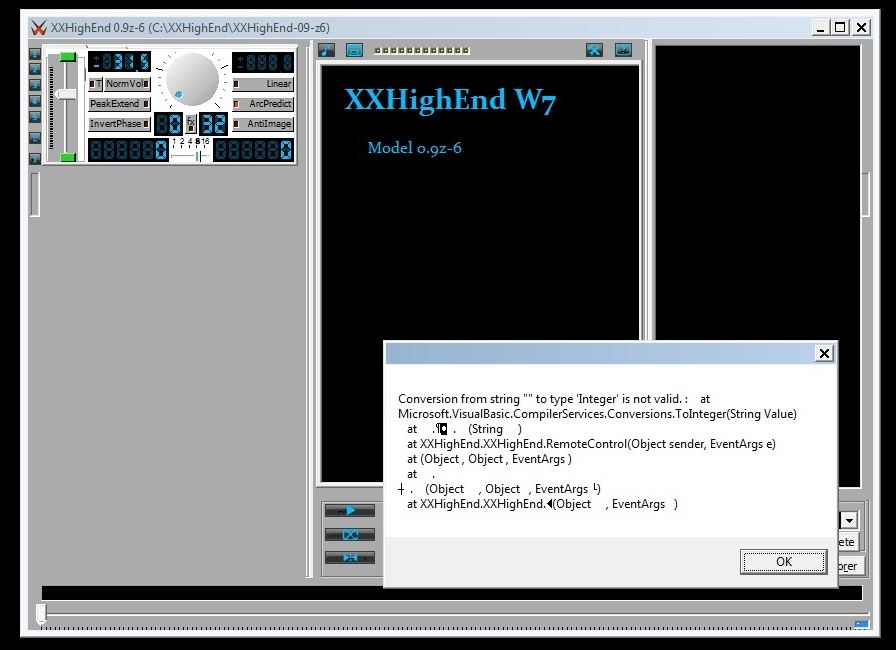The image size is (896, 650).
Task: Click the upper-right dim digit display
Action: point(263,62)
